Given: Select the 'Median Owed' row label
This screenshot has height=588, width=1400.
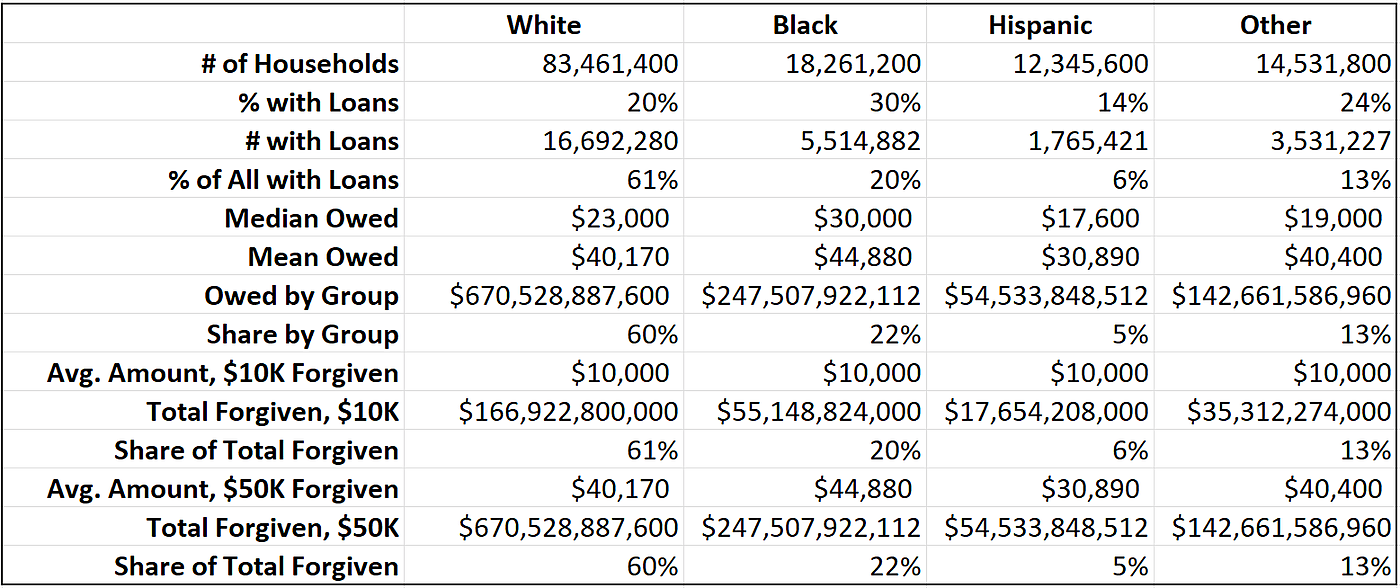Looking at the screenshot, I should tap(311, 218).
